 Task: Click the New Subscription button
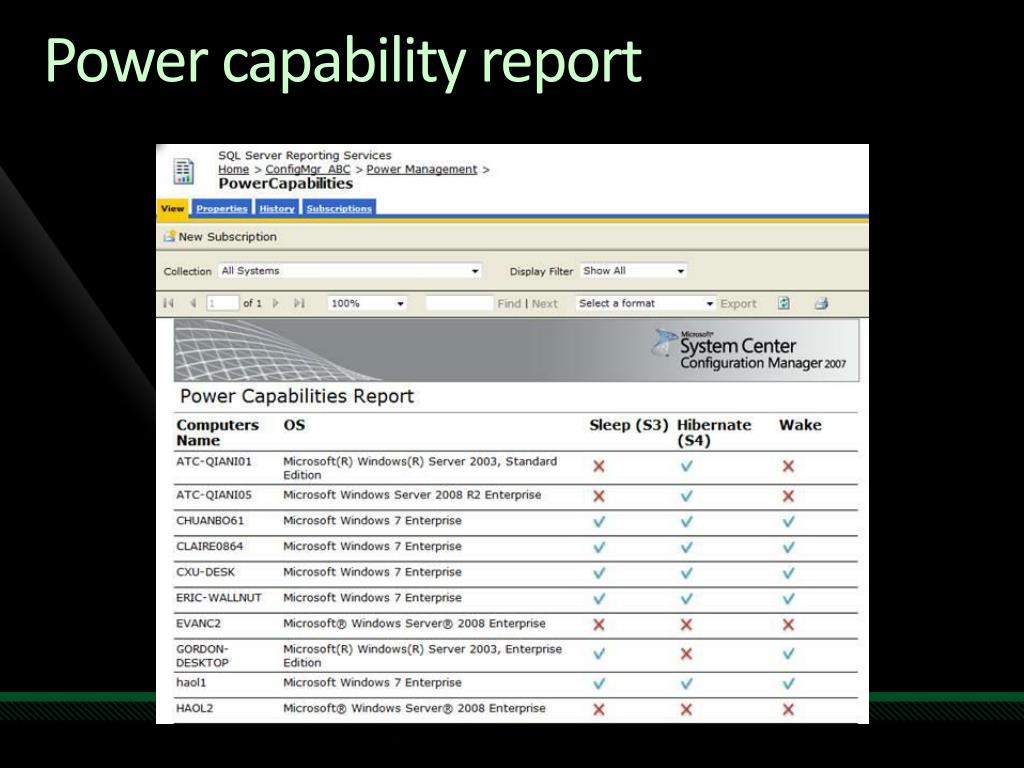pos(220,236)
